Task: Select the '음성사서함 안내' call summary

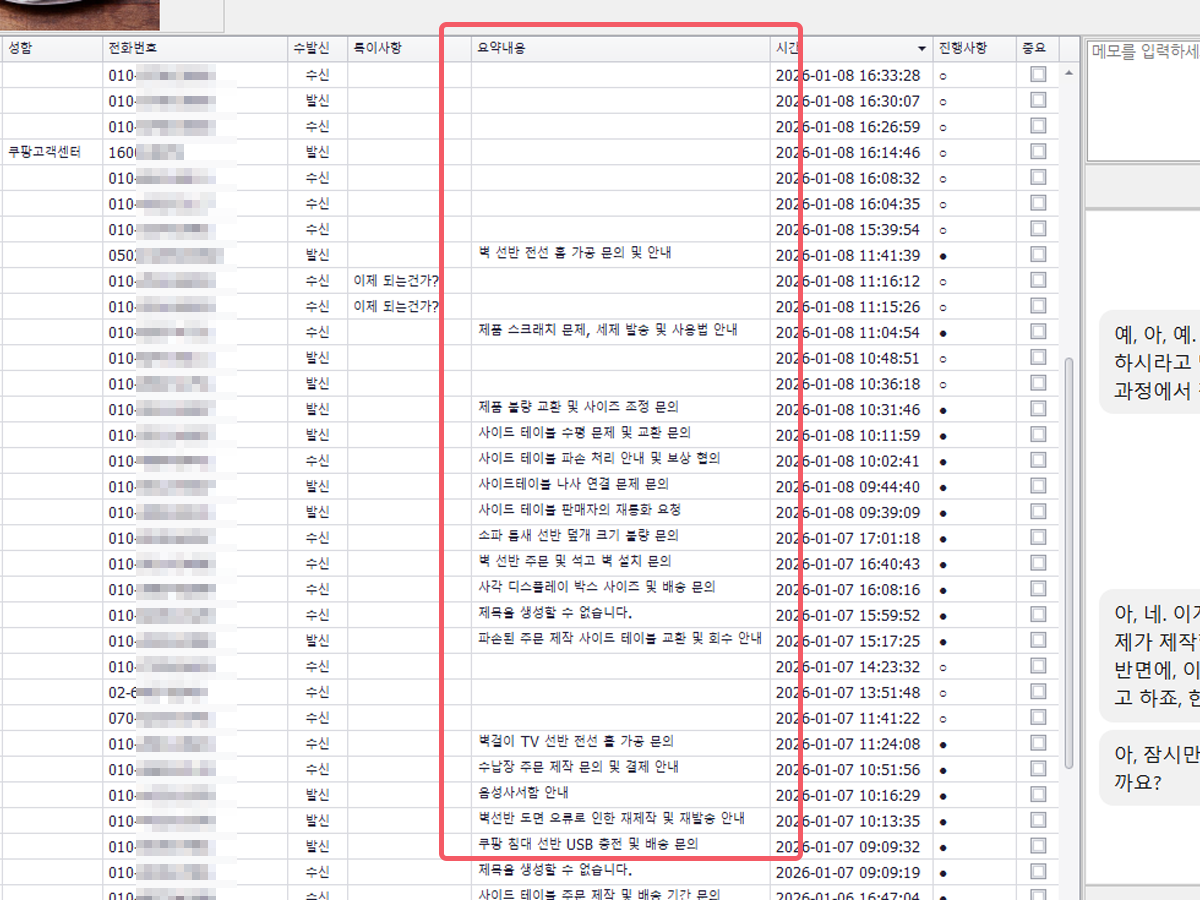Action: pyautogui.click(x=524, y=793)
